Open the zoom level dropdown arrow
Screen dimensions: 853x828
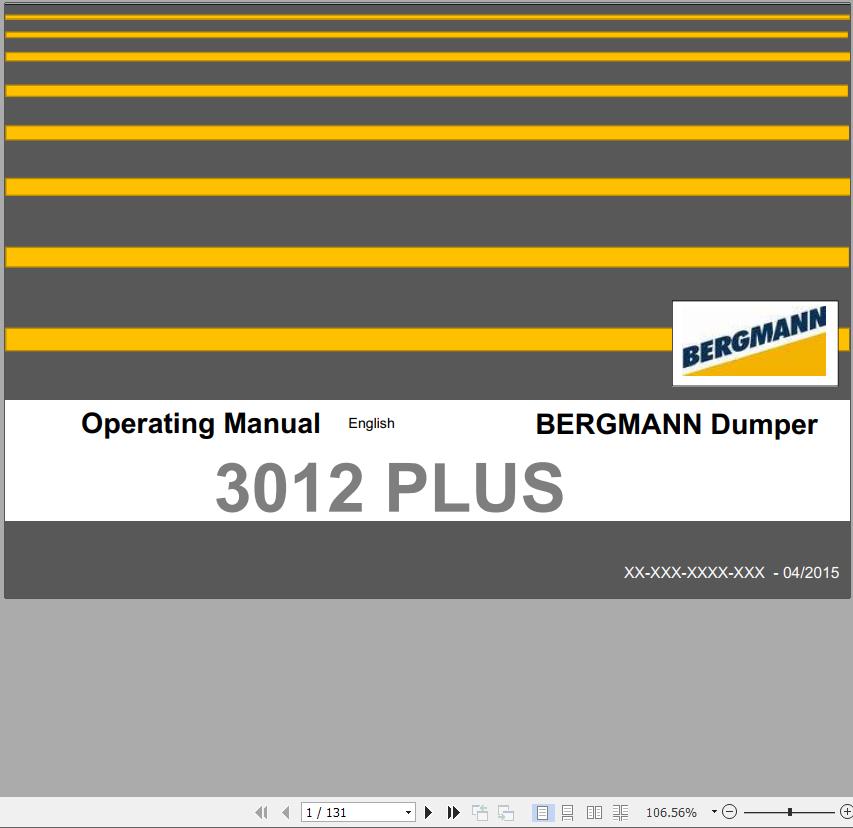point(714,812)
